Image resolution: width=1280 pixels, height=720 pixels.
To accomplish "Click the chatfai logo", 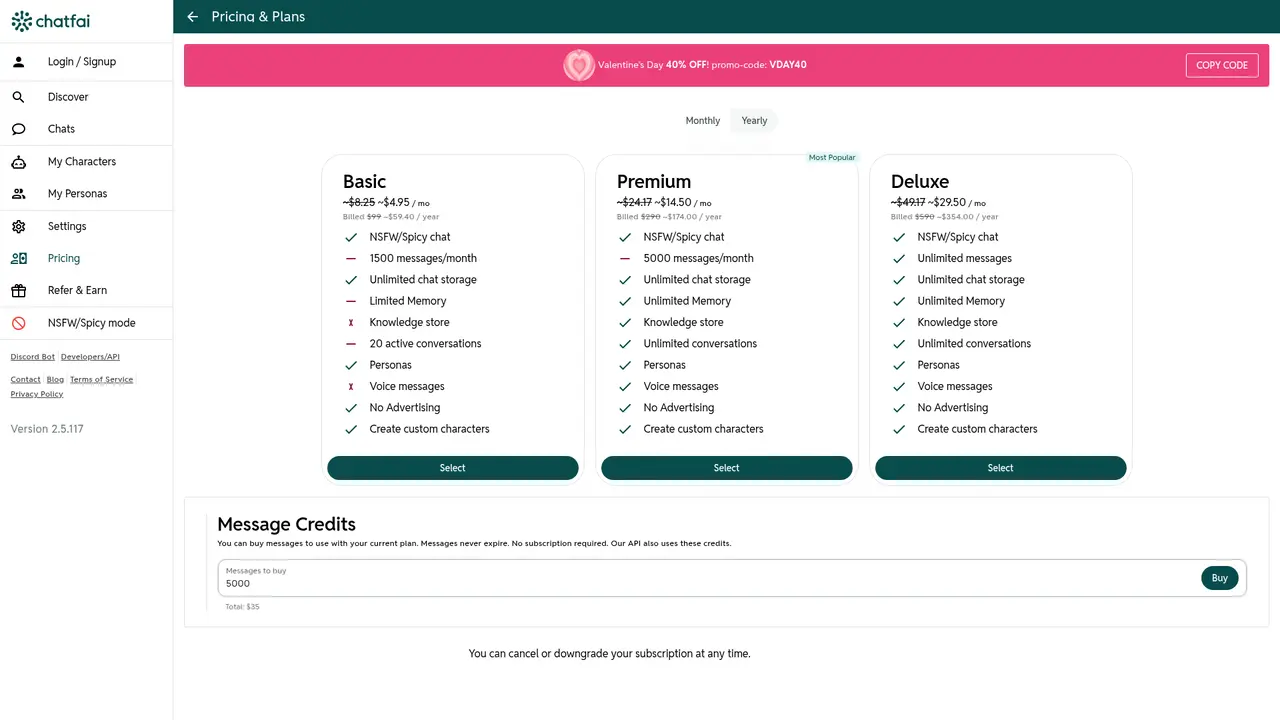I will (50, 21).
